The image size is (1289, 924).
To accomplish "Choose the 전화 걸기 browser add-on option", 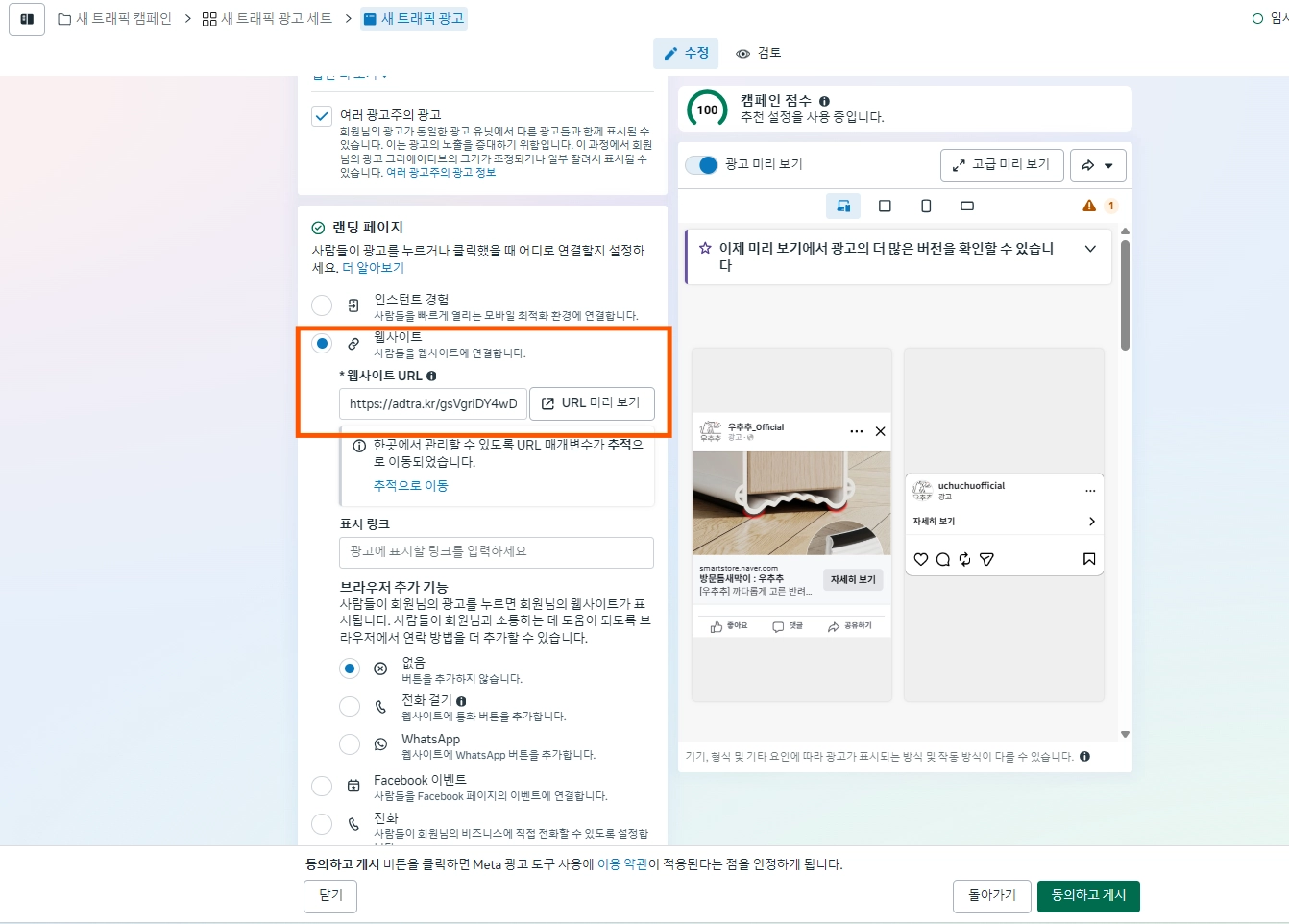I will (350, 707).
